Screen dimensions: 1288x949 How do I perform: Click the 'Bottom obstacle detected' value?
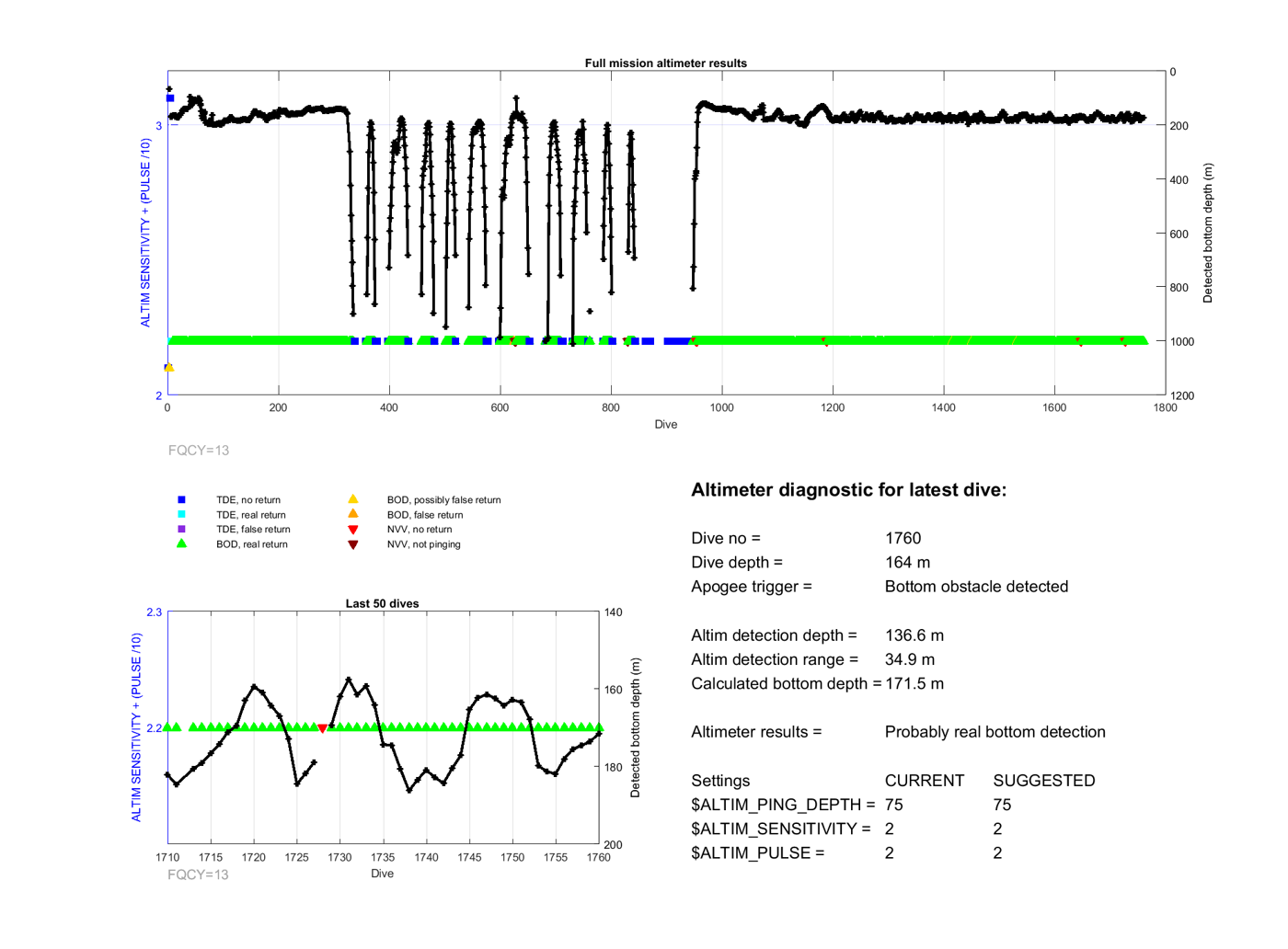click(x=976, y=587)
